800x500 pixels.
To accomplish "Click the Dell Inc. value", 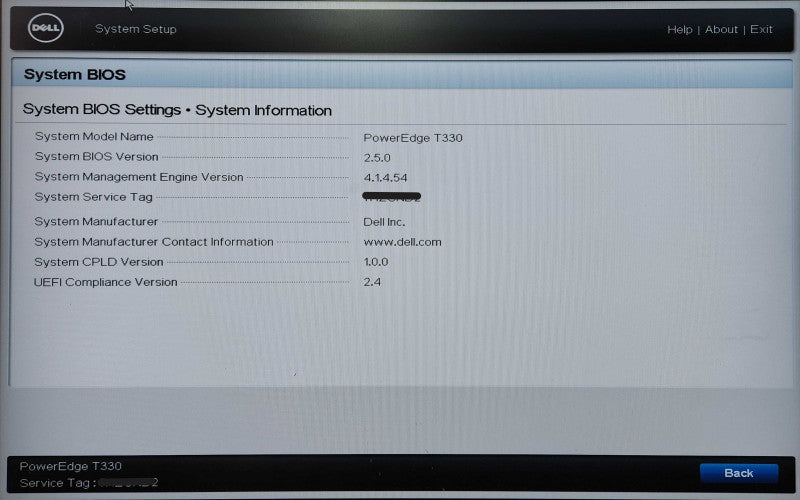I will pyautogui.click(x=384, y=222).
